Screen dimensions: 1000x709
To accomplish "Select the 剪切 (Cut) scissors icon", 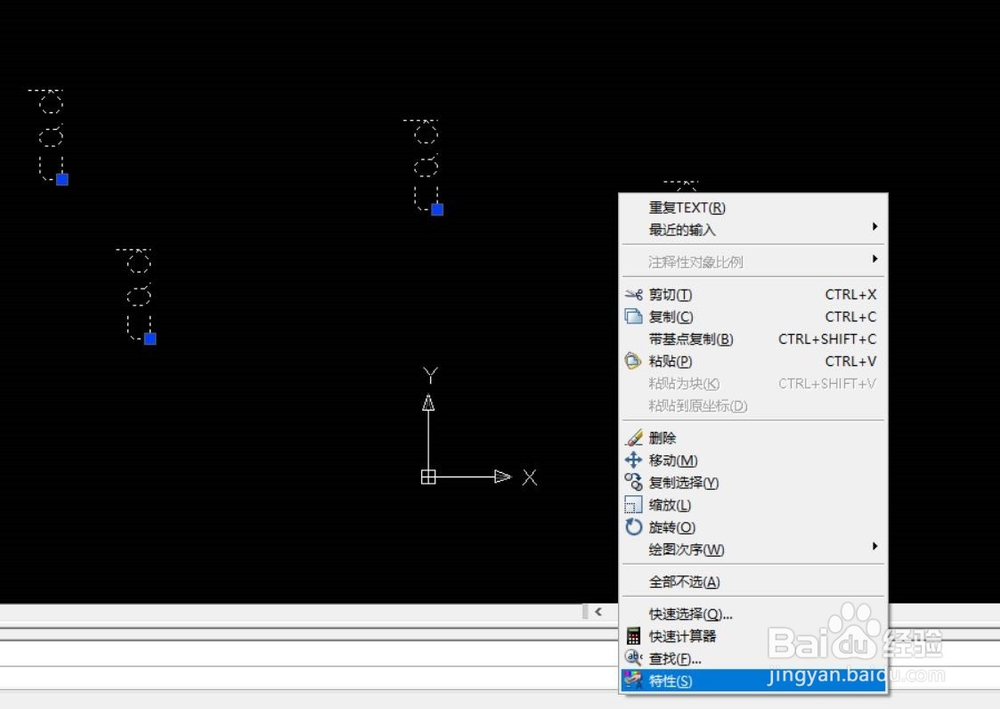I will pos(634,294).
